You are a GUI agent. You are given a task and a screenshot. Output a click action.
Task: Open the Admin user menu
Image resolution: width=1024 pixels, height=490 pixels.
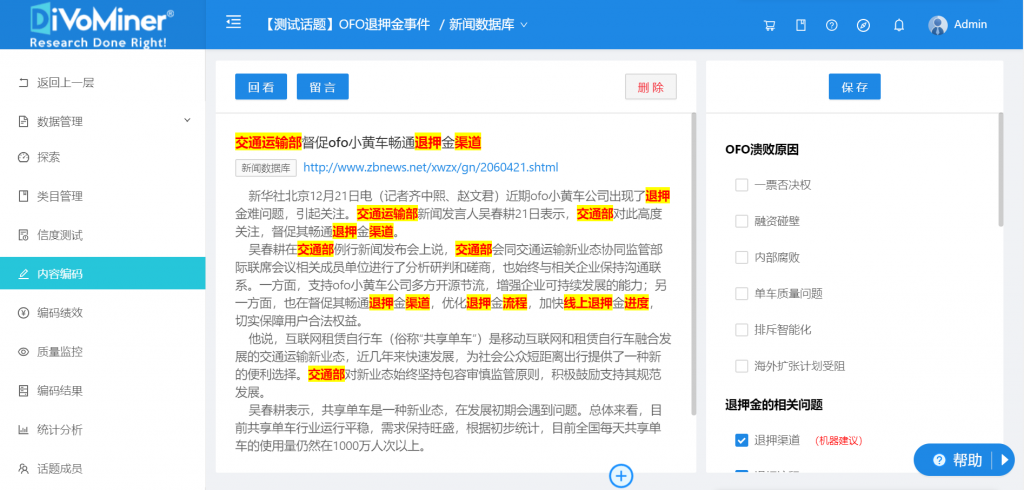pyautogui.click(x=957, y=25)
